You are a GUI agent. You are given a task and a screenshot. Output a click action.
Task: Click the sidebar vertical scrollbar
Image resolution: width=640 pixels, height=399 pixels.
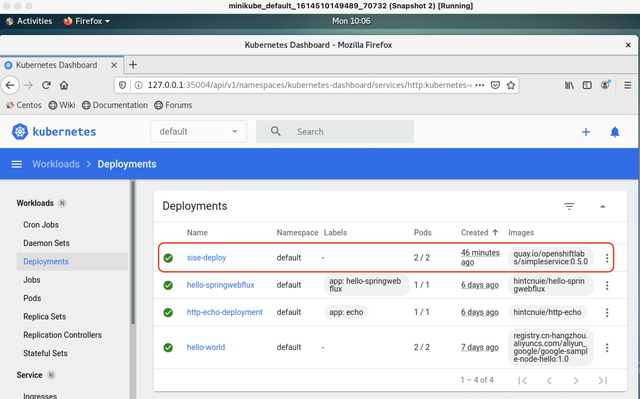point(133,253)
